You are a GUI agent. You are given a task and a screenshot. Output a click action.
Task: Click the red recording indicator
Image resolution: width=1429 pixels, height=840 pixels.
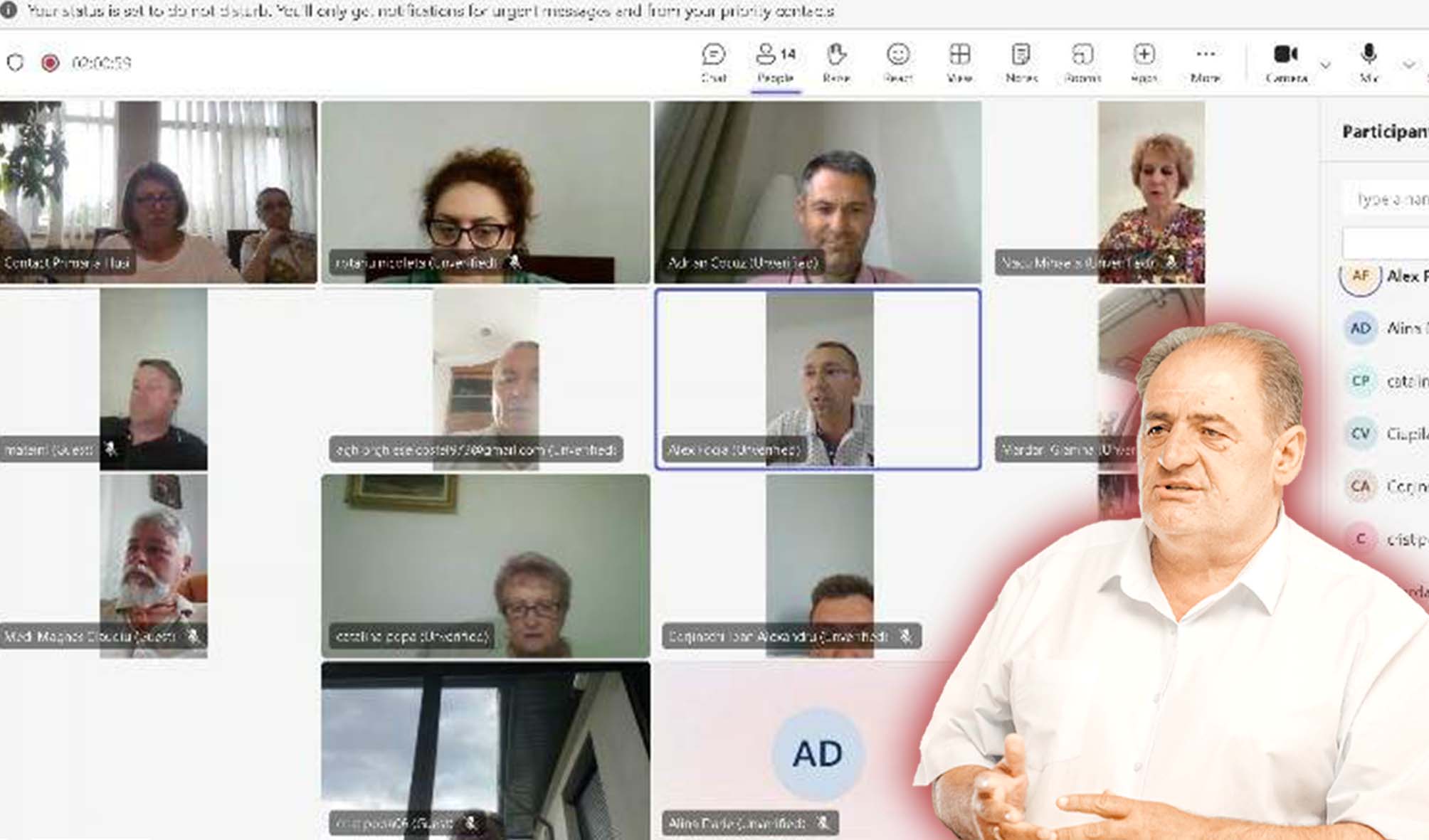pos(50,63)
